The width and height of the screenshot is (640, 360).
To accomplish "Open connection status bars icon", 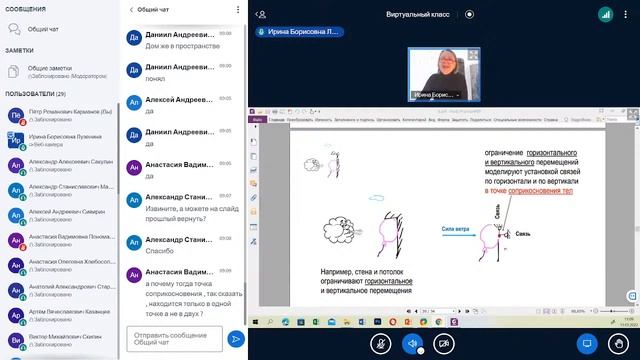I will pos(605,15).
